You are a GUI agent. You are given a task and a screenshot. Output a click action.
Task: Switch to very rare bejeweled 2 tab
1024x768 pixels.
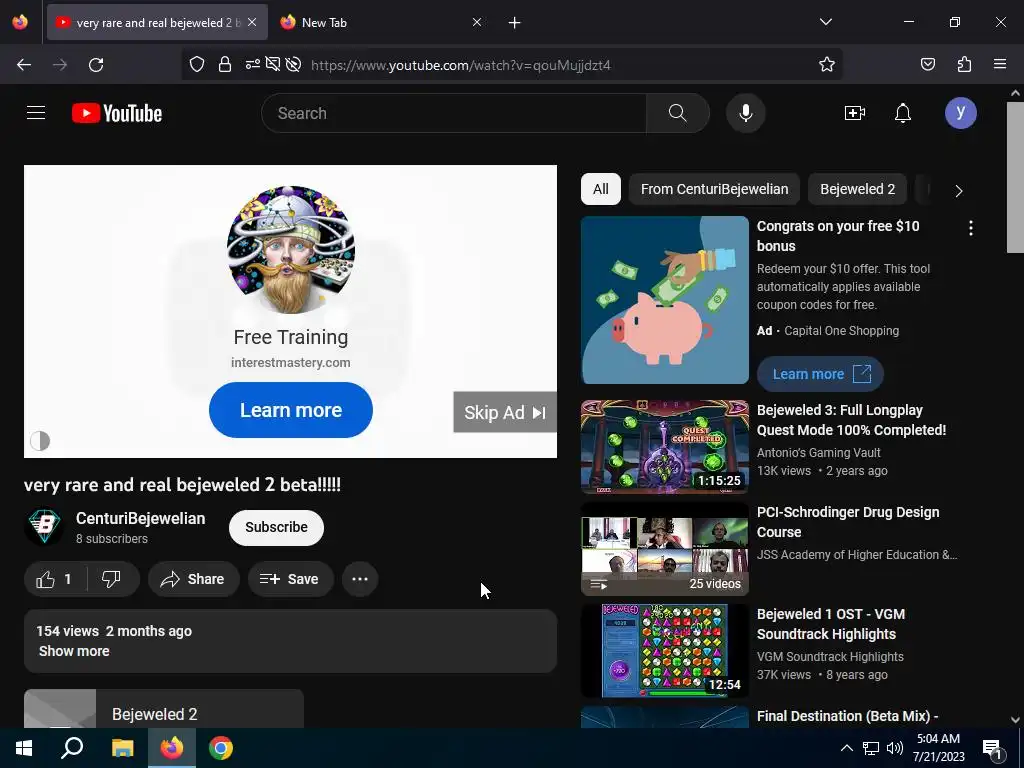(157, 22)
